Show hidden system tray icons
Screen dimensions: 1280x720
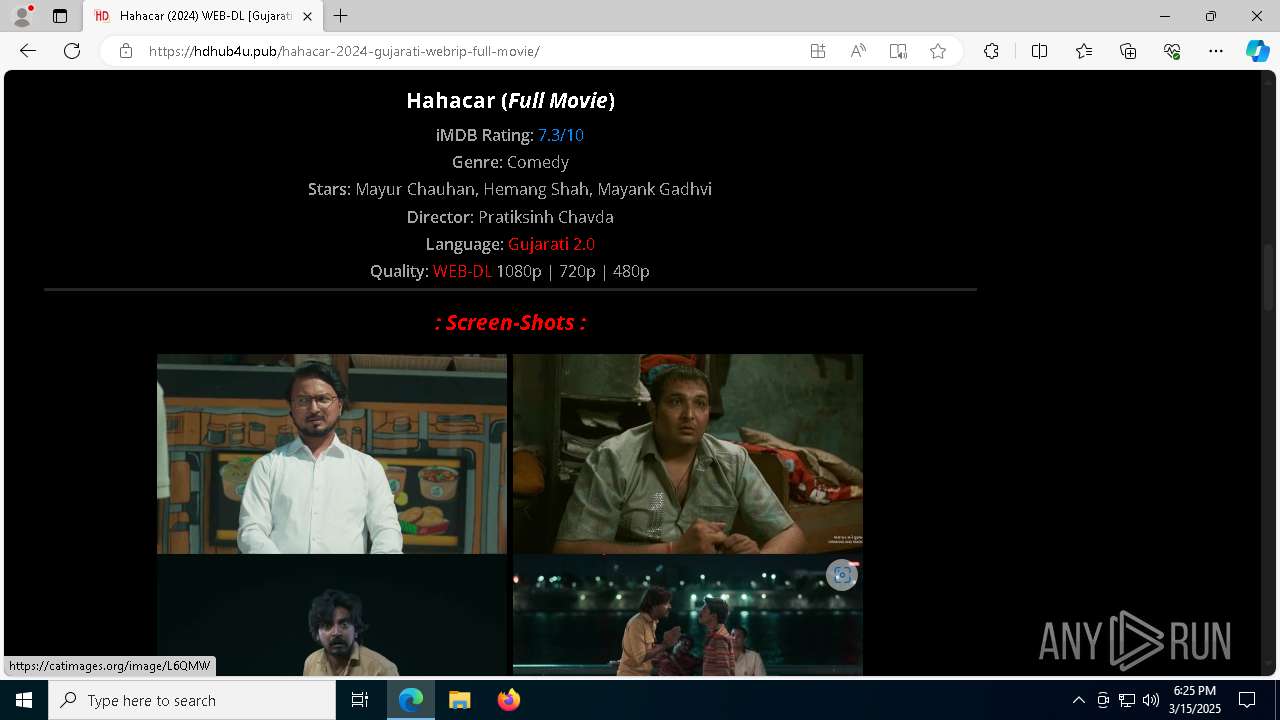tap(1078, 700)
